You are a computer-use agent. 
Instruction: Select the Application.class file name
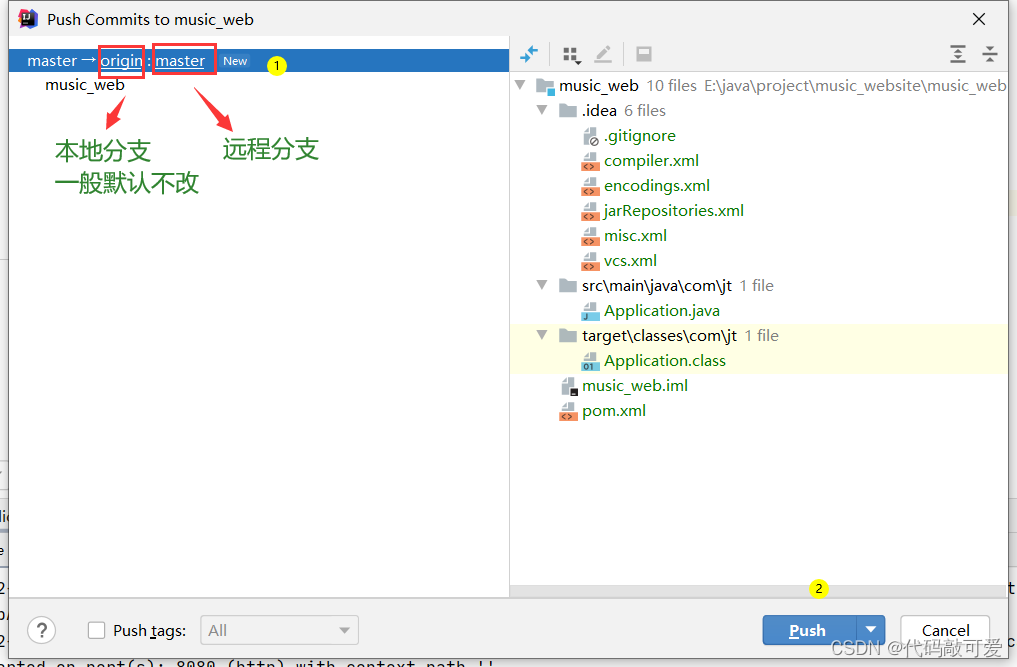pos(665,361)
